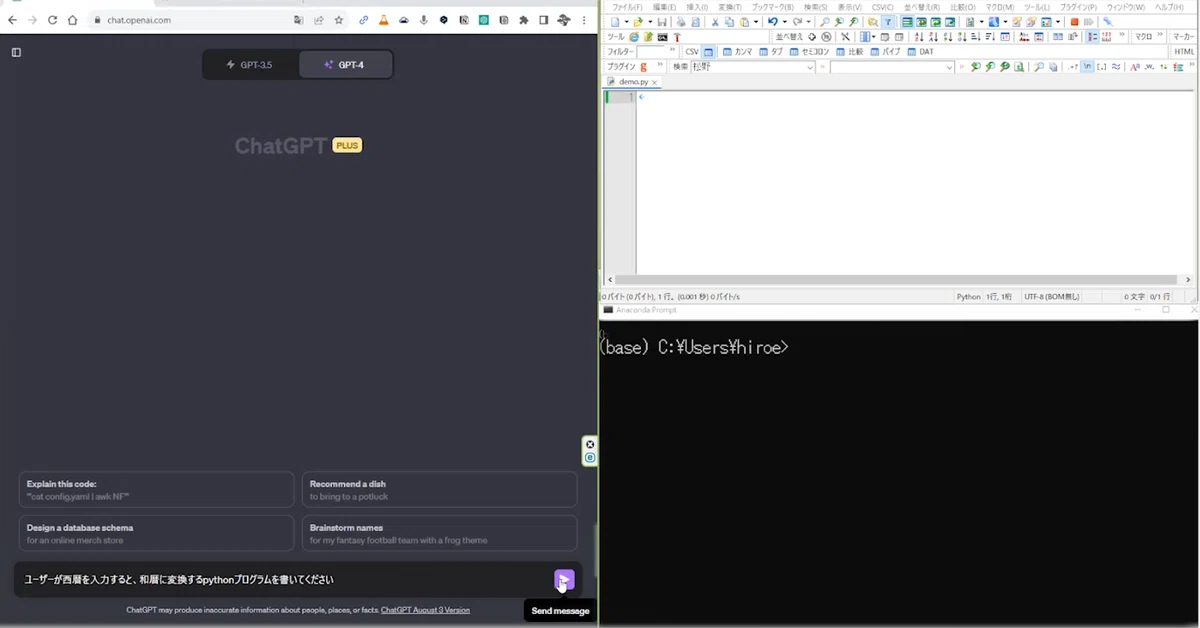Open the Chrome home page icon

coord(72,20)
